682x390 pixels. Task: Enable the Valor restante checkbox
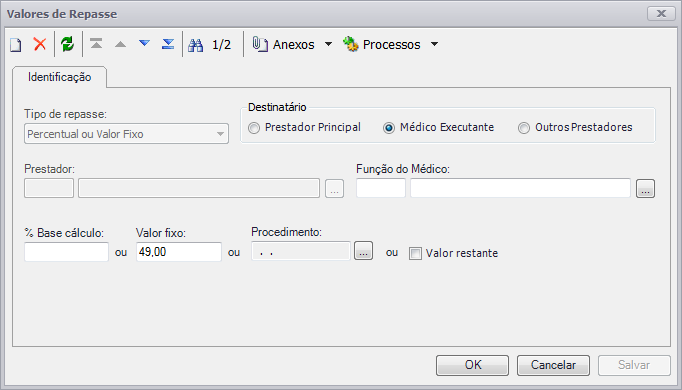[x=415, y=253]
